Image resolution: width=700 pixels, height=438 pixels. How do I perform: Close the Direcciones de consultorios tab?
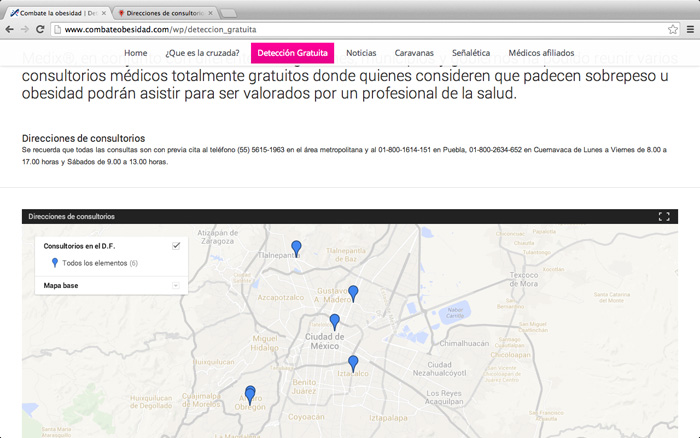click(210, 13)
